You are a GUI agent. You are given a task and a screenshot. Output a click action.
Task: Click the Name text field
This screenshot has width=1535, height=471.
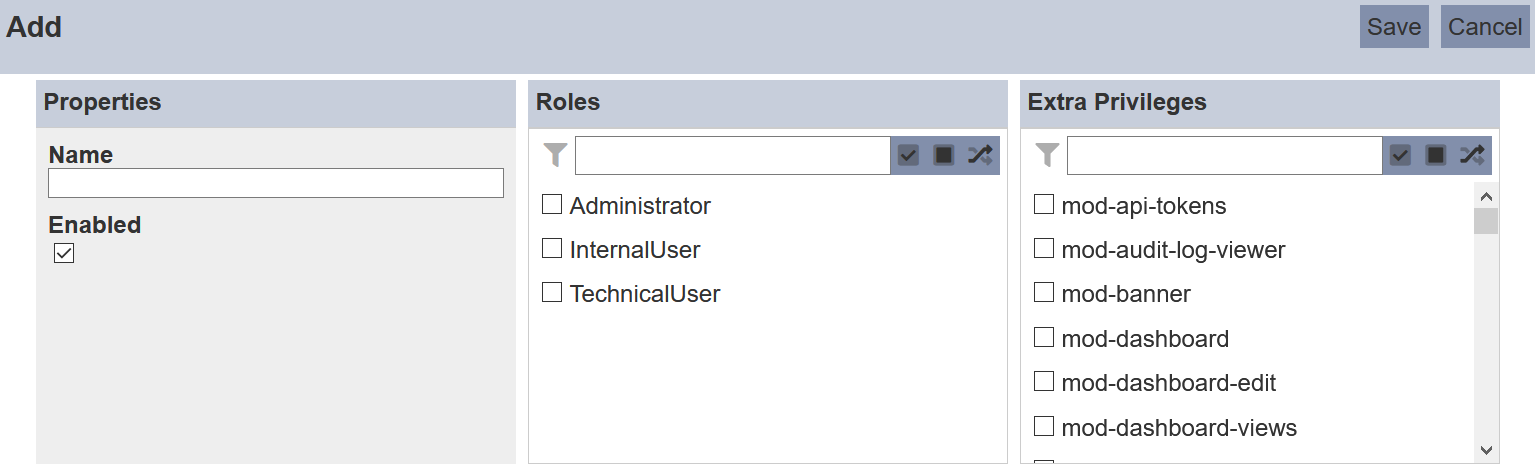(x=276, y=183)
